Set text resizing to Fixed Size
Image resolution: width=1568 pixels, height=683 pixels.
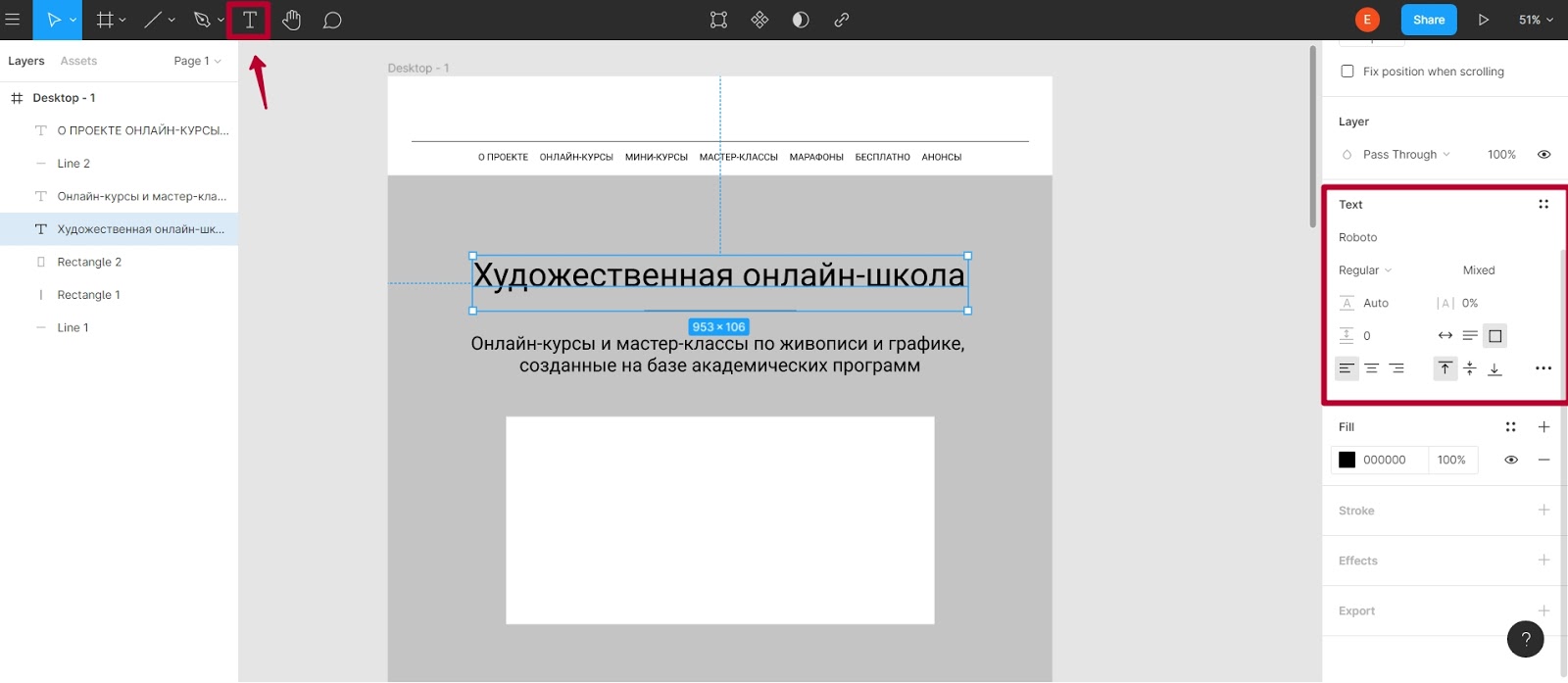[1494, 335]
